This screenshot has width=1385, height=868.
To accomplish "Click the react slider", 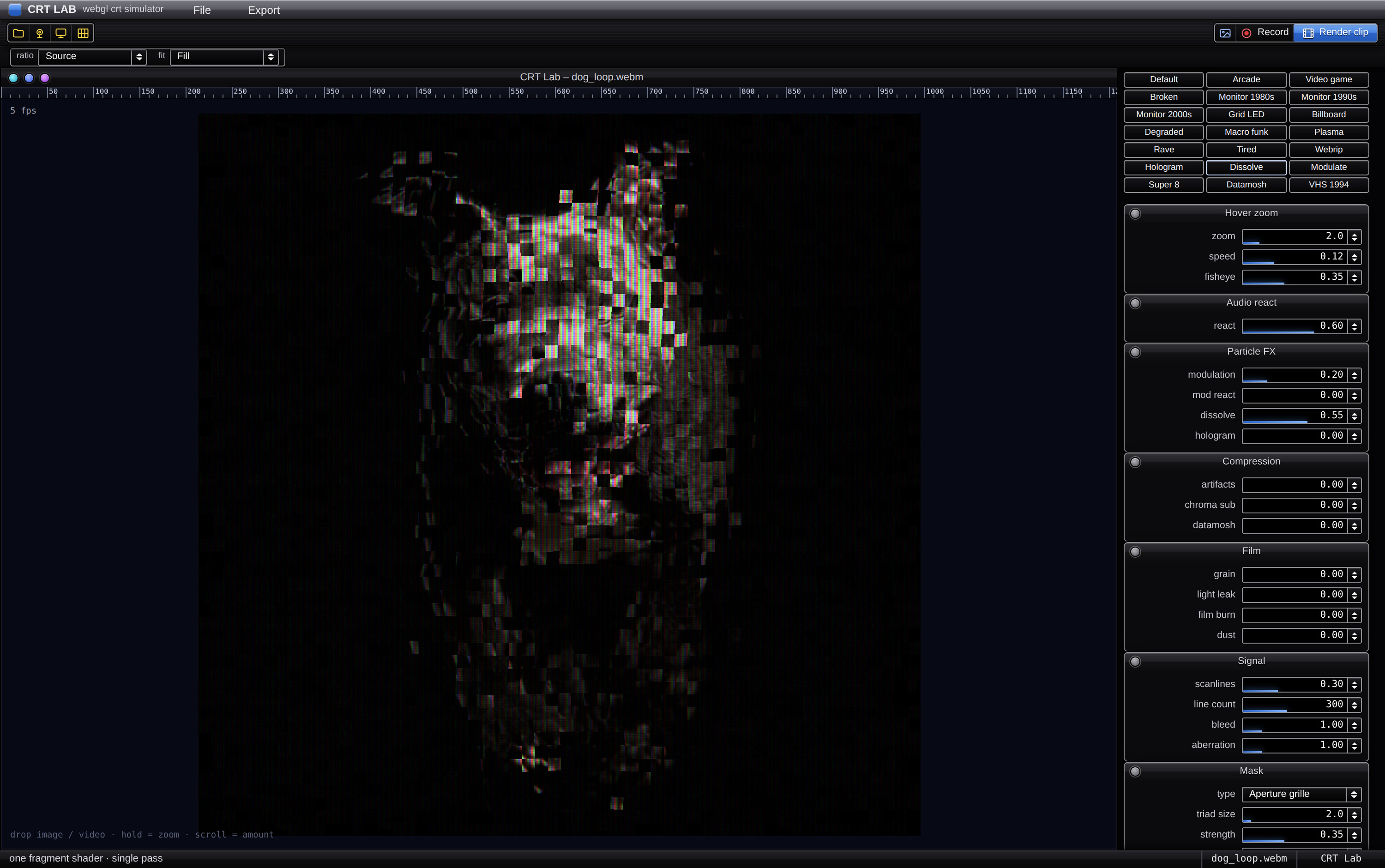I will 1295,326.
